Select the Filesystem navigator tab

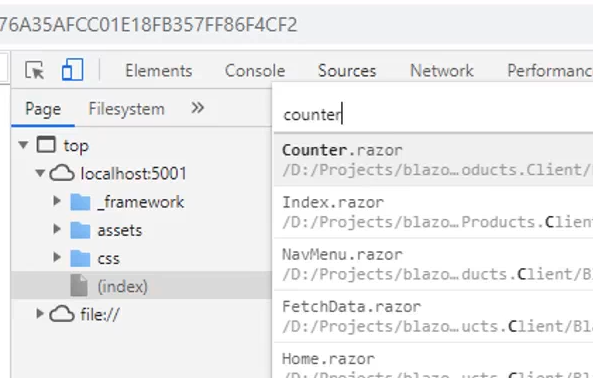pyautogui.click(x=126, y=109)
